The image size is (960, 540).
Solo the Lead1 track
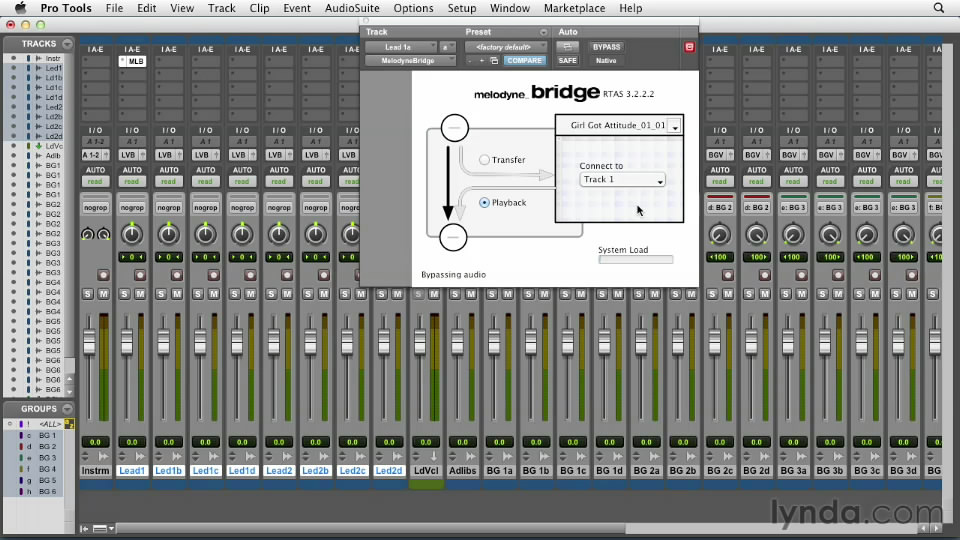click(x=124, y=294)
